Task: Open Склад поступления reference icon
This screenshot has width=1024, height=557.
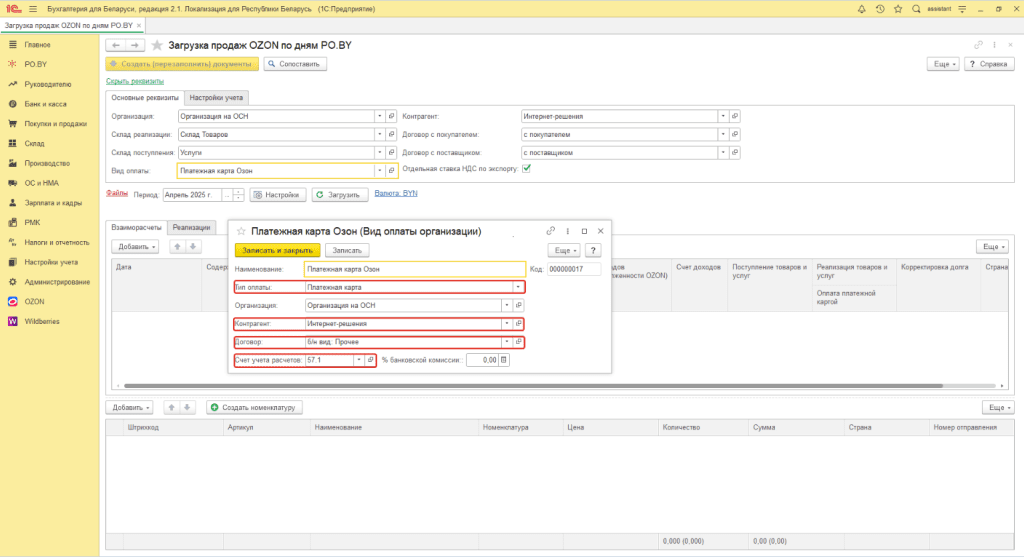Action: tap(391, 153)
